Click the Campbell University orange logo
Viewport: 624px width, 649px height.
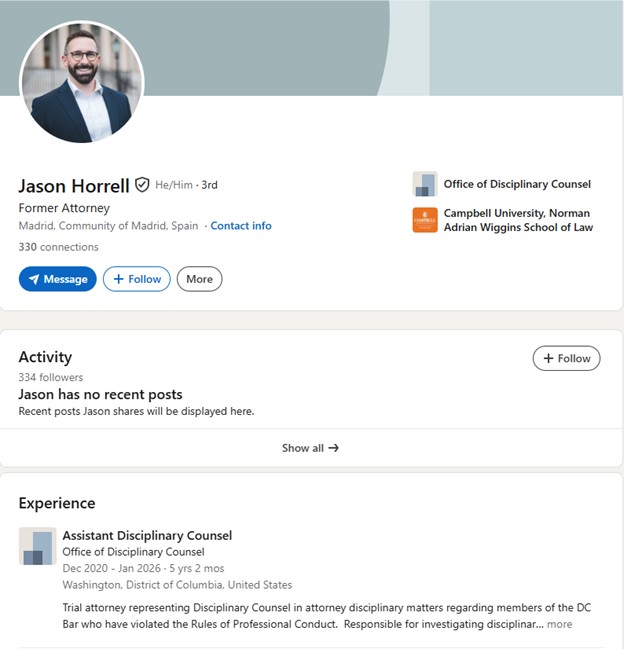425,220
